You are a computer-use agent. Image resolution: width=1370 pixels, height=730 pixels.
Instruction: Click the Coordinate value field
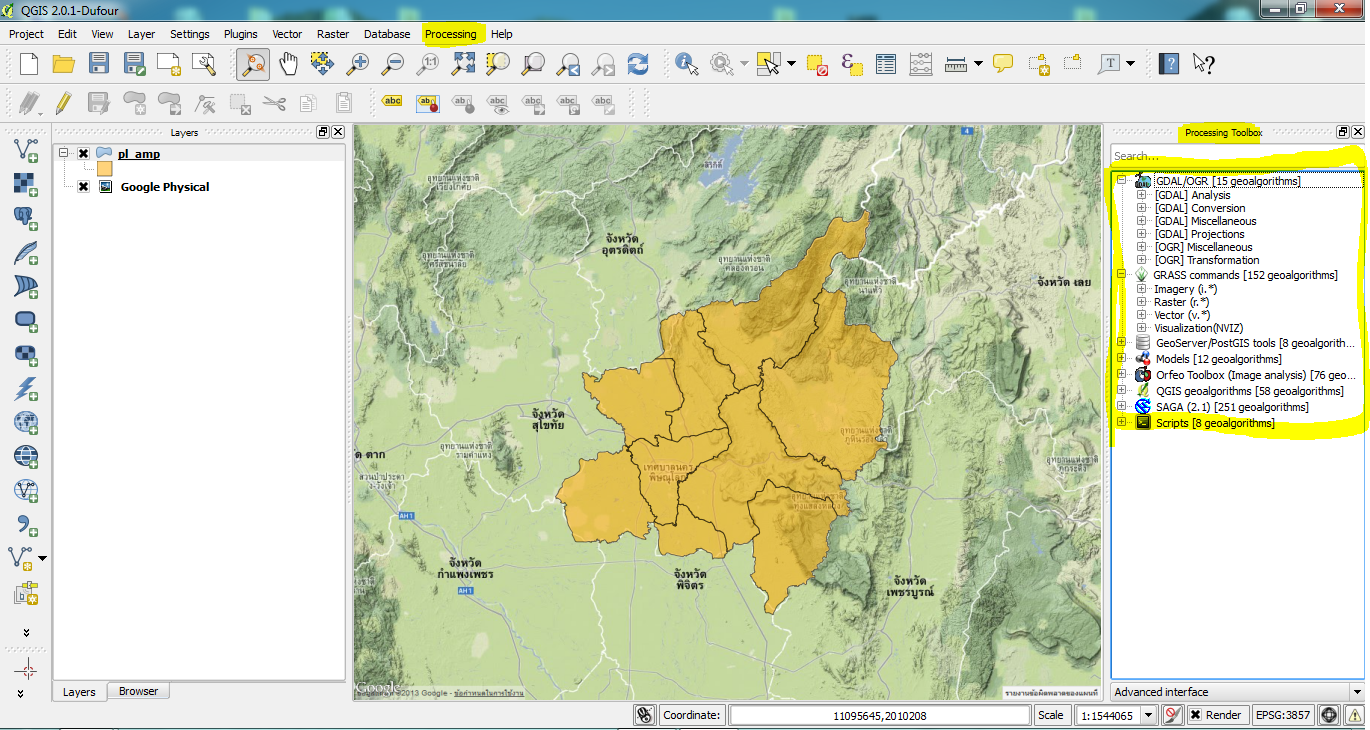tap(880, 715)
